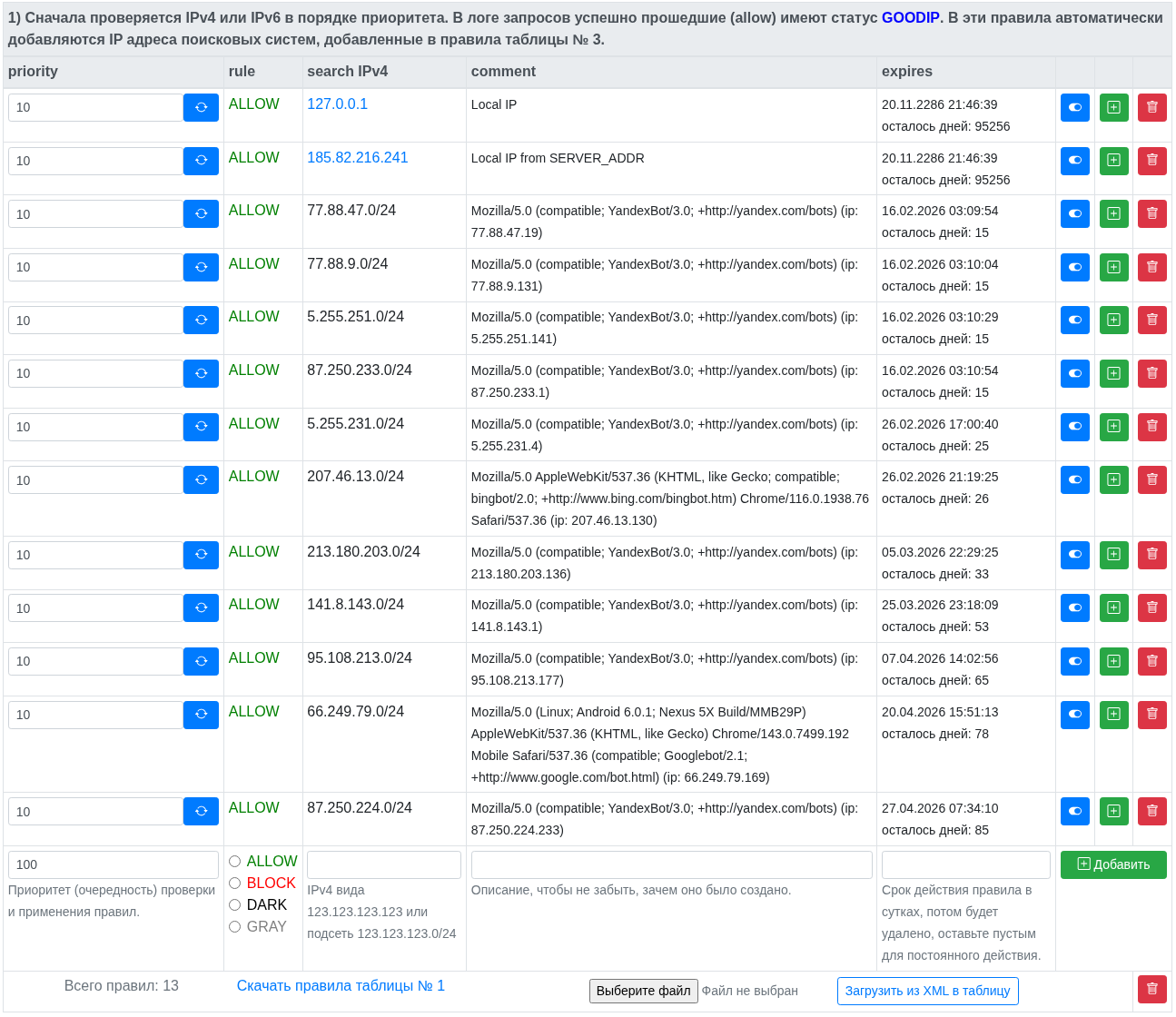1176x1017 pixels.
Task: Click the Выберите файл button
Action: tap(643, 991)
